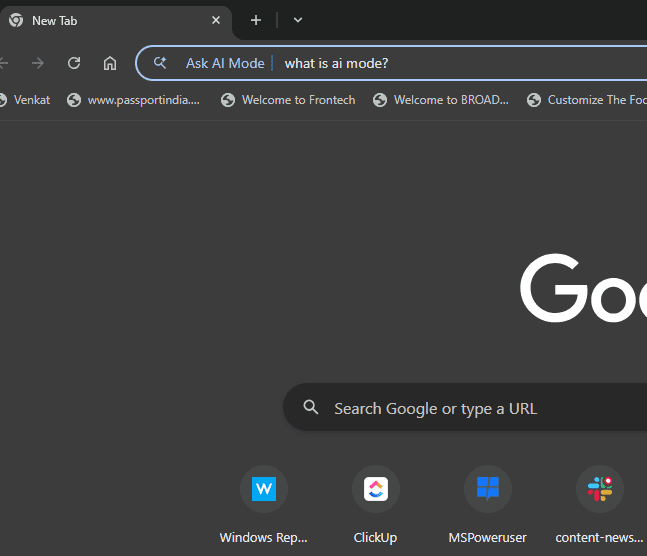Open a new tab with plus button
Viewport: 647px width, 556px height.
pyautogui.click(x=256, y=20)
